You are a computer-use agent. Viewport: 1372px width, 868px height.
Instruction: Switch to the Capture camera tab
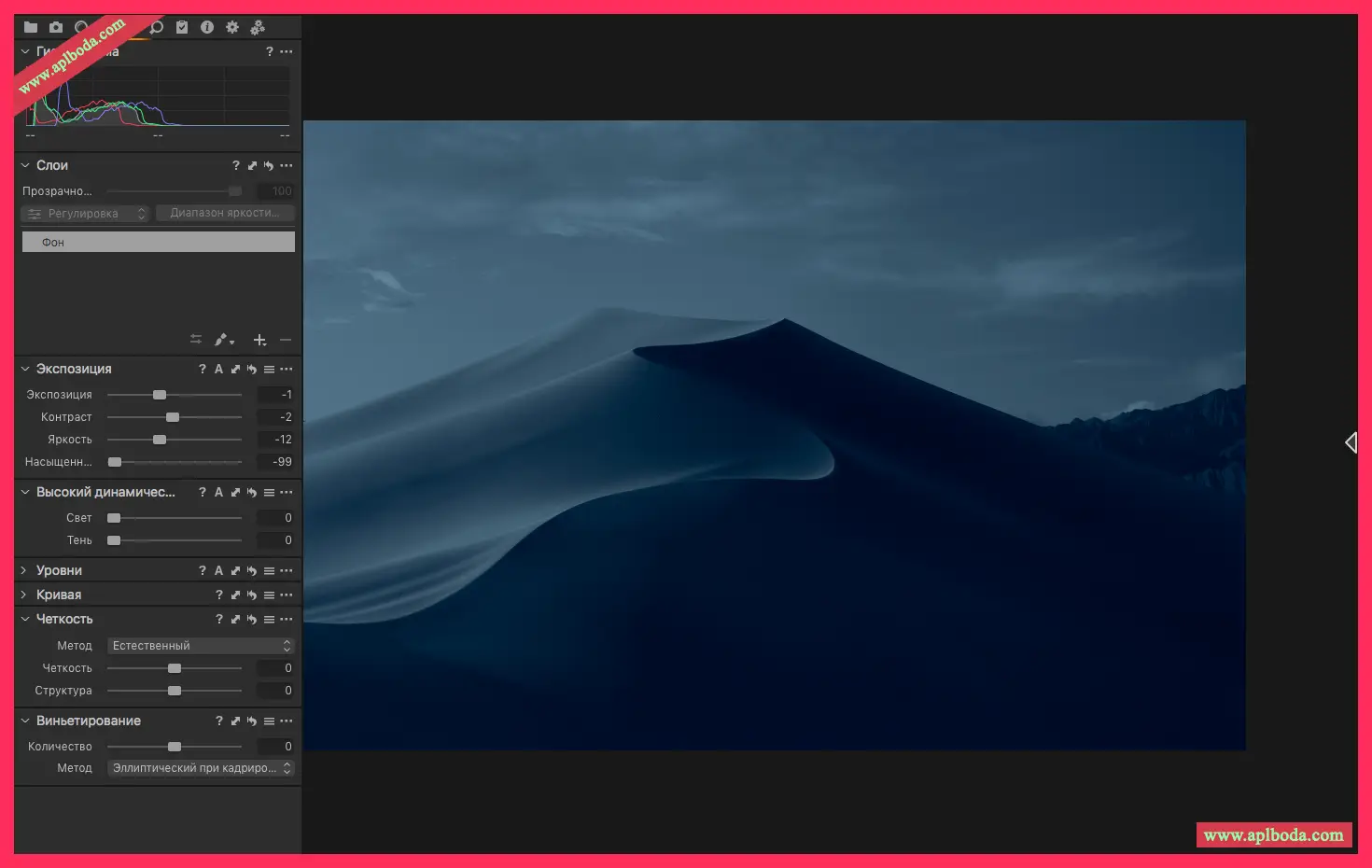tap(56, 27)
